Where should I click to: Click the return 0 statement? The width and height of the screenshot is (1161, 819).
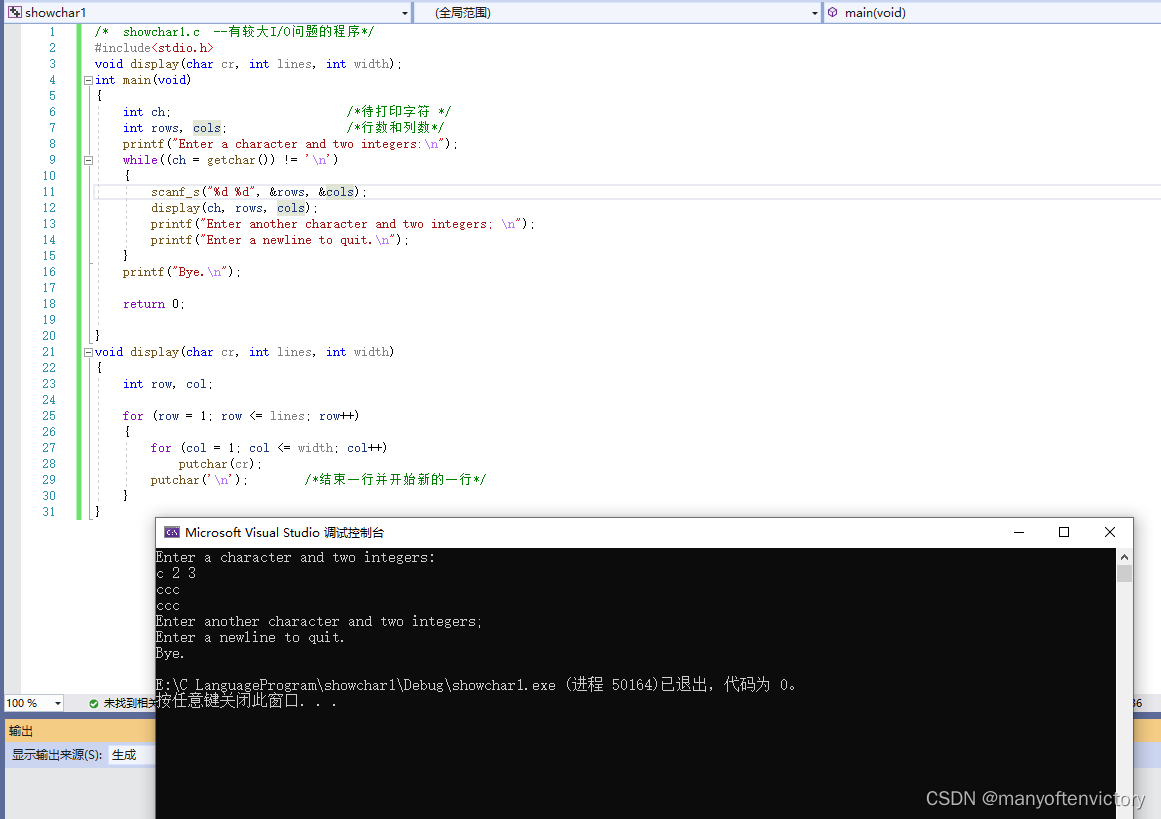pos(153,304)
